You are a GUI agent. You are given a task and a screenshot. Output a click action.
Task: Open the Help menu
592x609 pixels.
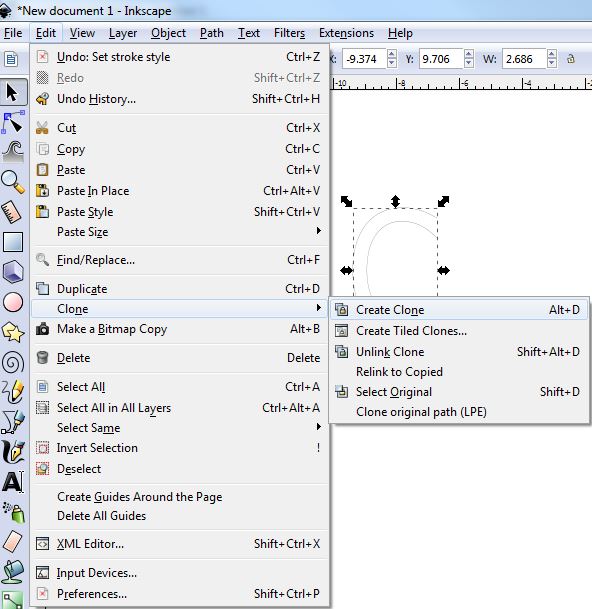click(400, 33)
